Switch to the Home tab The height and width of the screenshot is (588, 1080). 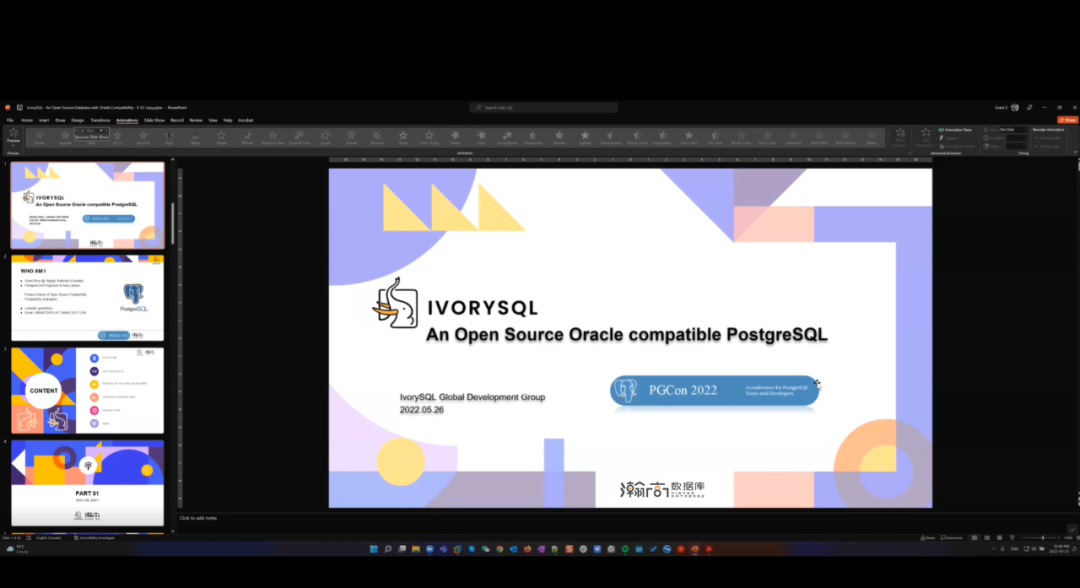[27, 120]
